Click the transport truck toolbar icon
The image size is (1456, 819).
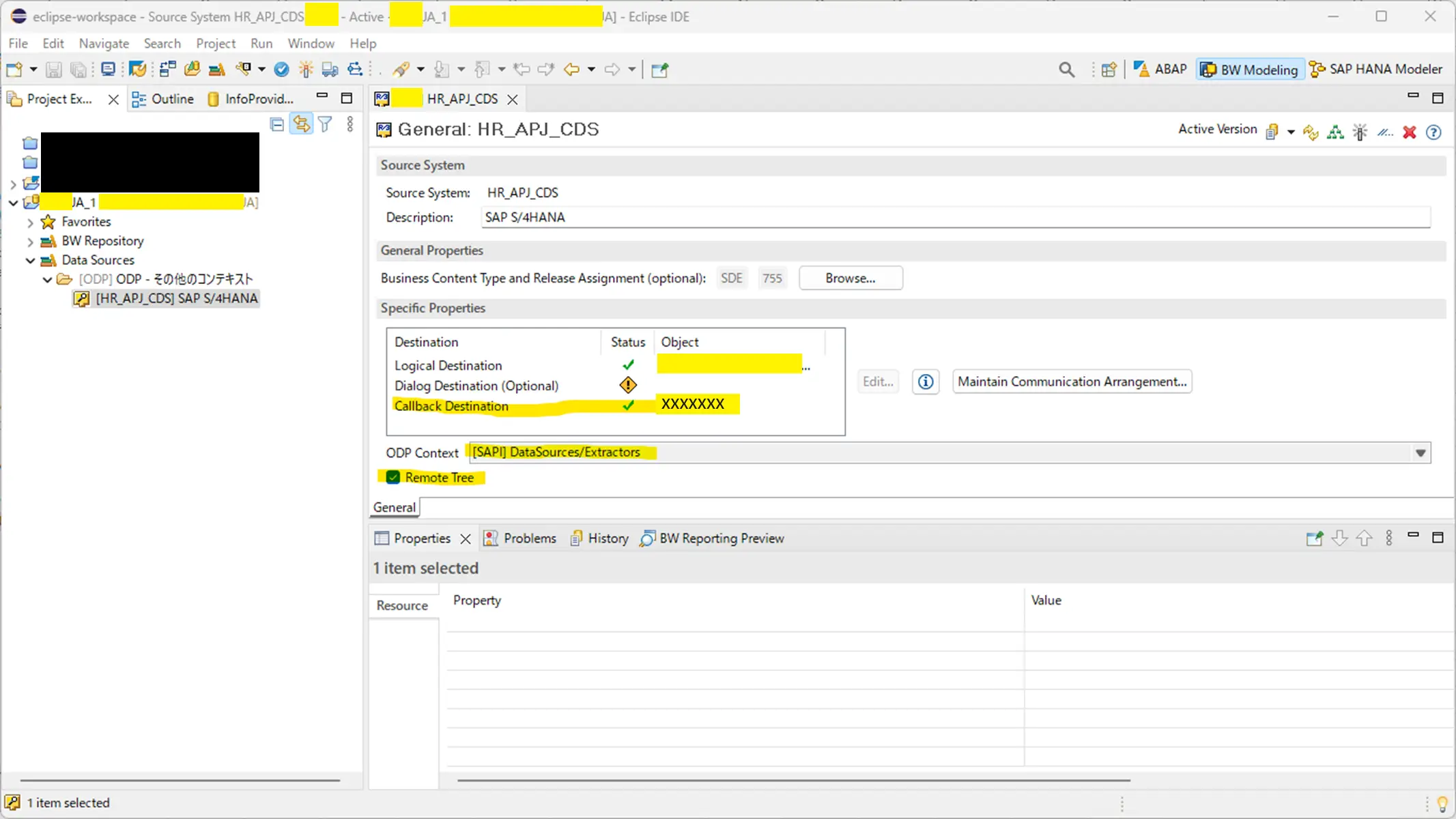tap(330, 70)
